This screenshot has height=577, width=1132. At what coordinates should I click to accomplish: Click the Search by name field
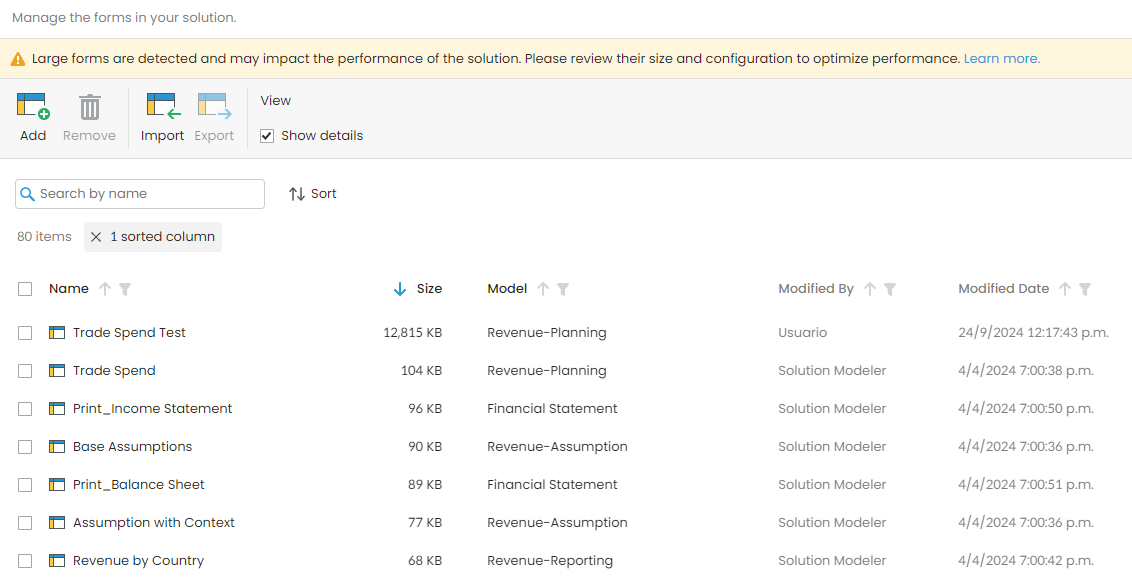click(x=148, y=194)
